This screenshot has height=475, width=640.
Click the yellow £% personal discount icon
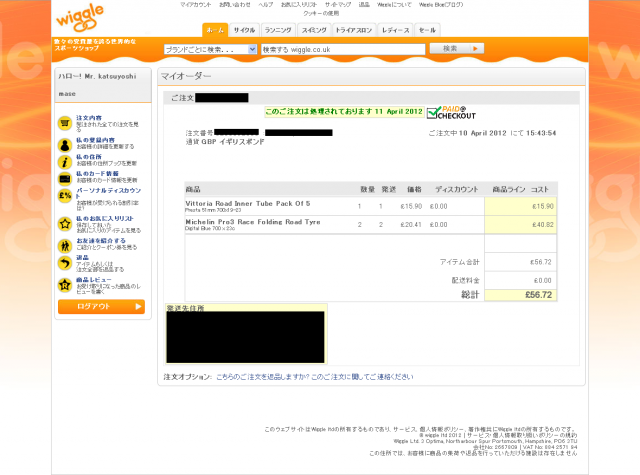coord(65,195)
